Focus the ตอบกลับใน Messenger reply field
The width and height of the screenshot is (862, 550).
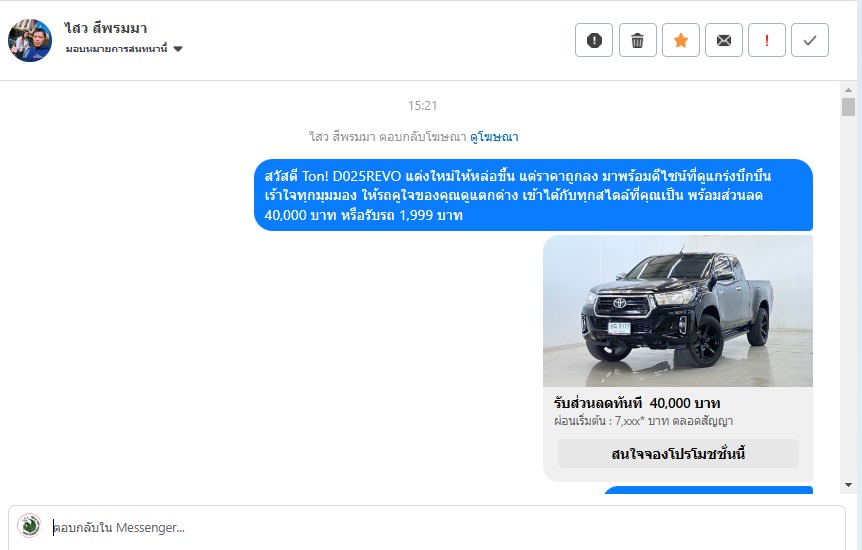(427, 527)
